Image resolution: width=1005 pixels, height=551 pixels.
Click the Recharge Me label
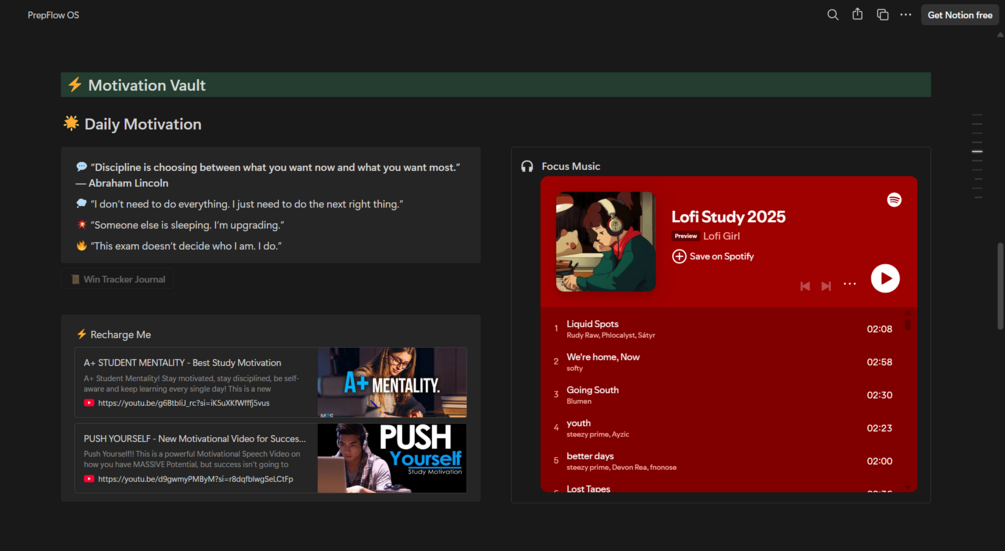click(120, 334)
